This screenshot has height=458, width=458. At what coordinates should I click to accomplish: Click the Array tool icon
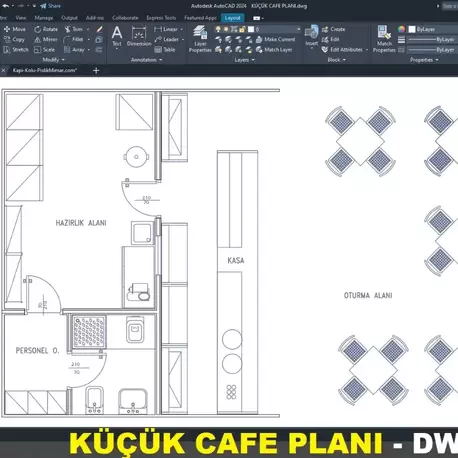(x=67, y=50)
